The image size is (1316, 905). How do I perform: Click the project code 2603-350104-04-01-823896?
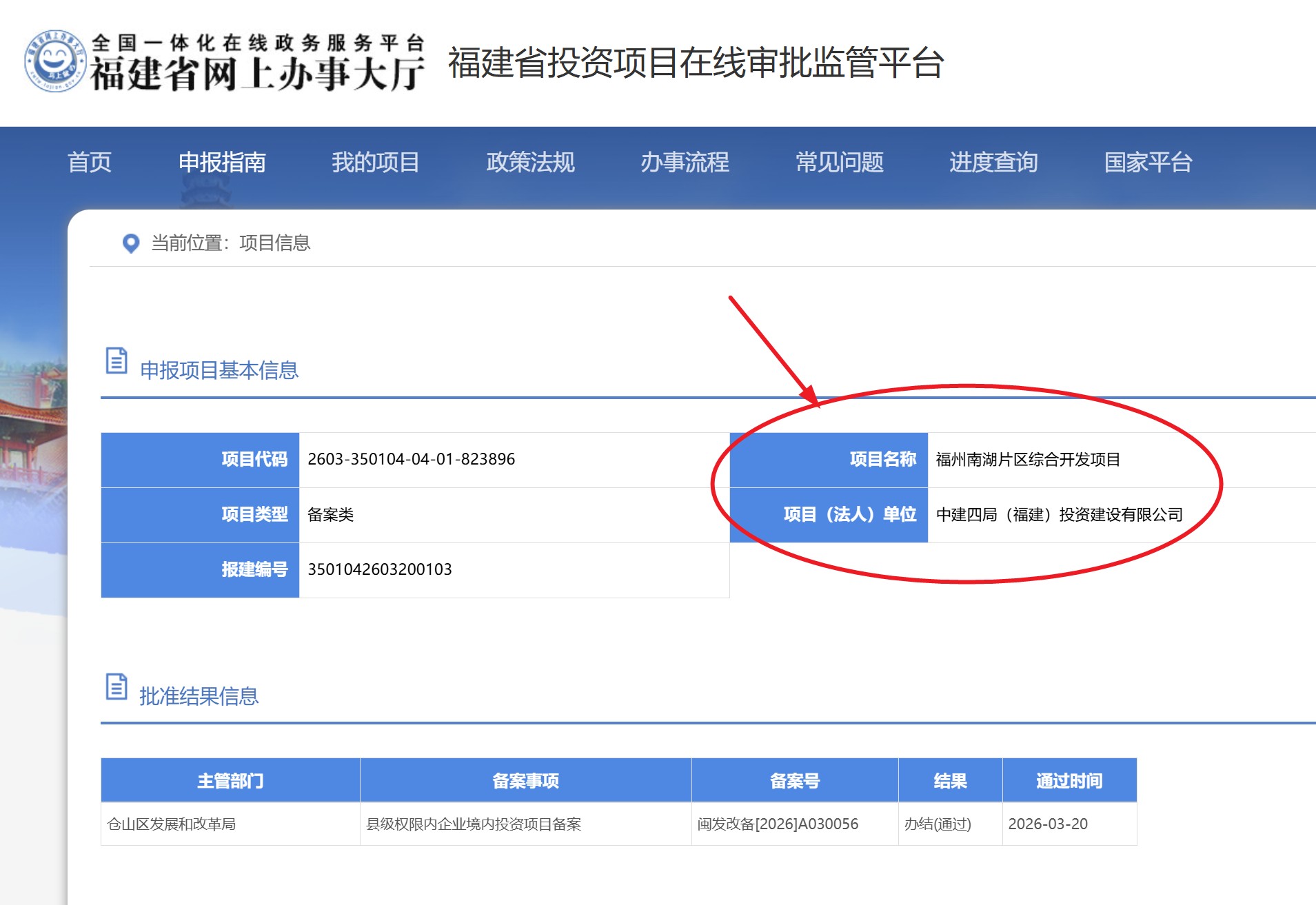(411, 460)
